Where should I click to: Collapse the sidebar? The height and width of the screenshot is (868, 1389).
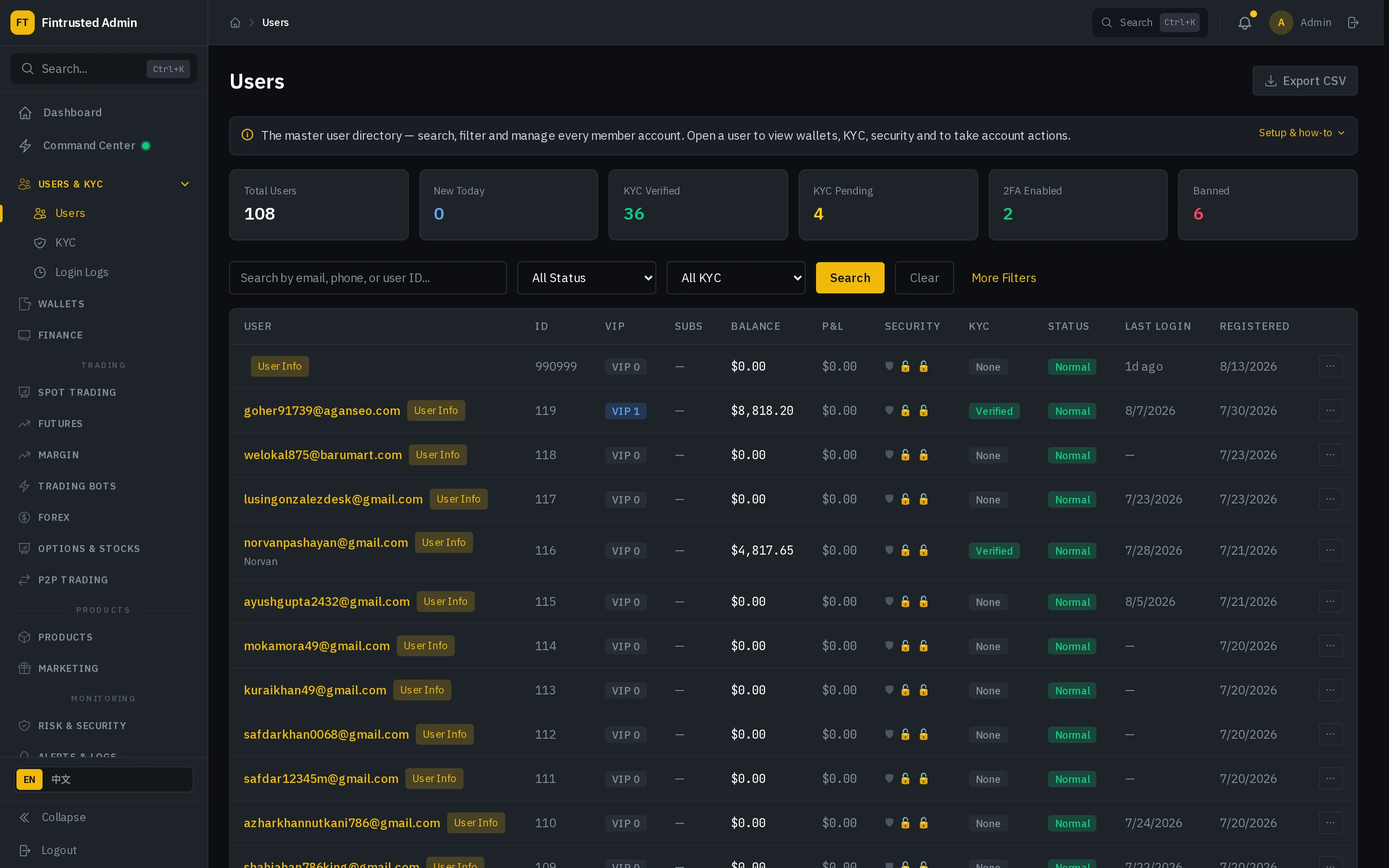pyautogui.click(x=104, y=817)
